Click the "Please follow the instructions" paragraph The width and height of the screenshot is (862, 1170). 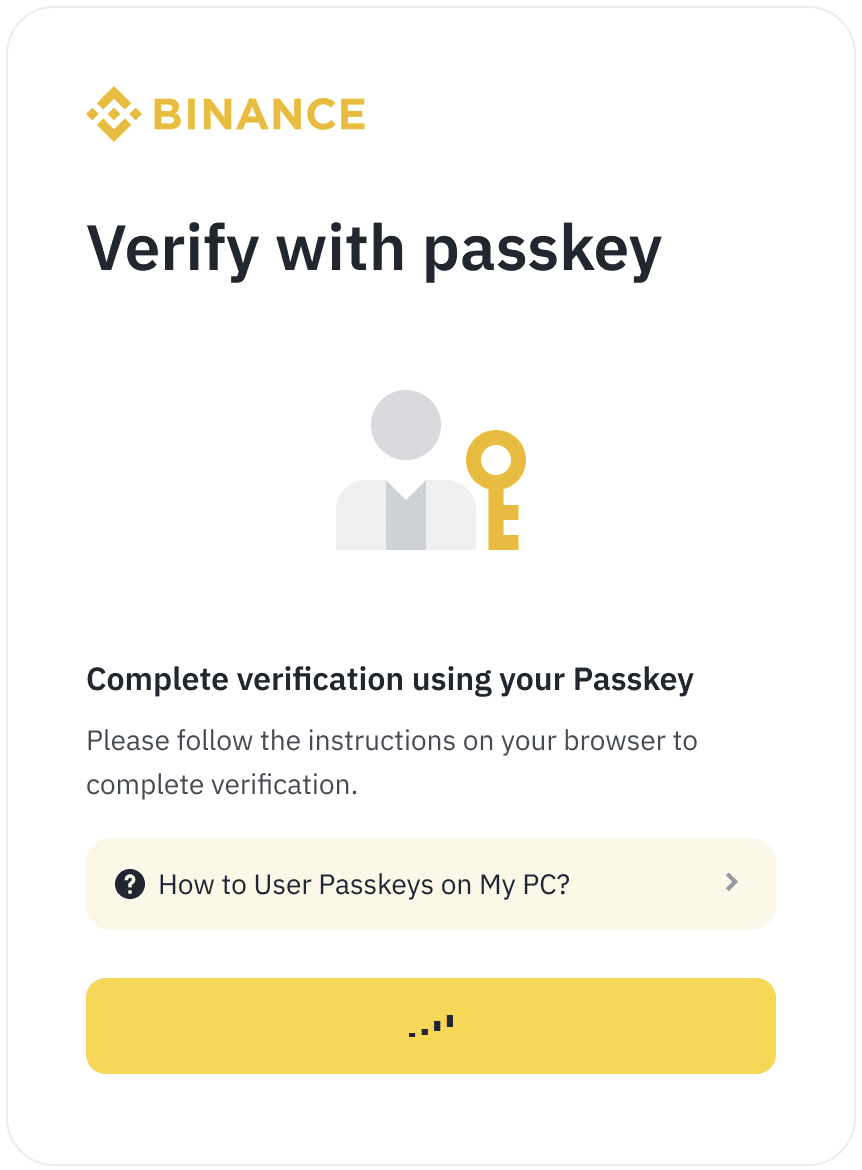(x=392, y=741)
